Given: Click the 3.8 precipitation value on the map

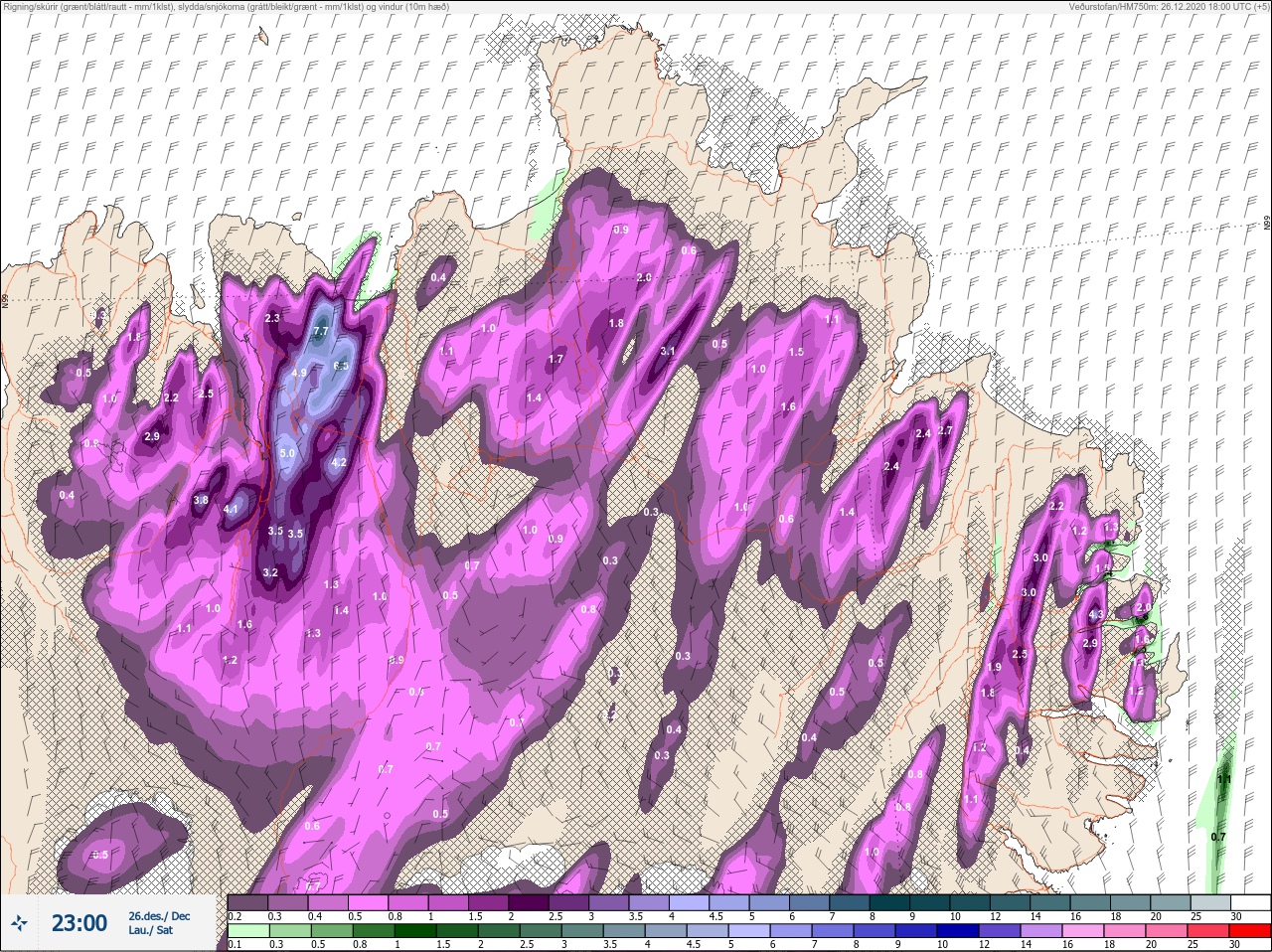Looking at the screenshot, I should pyautogui.click(x=201, y=500).
